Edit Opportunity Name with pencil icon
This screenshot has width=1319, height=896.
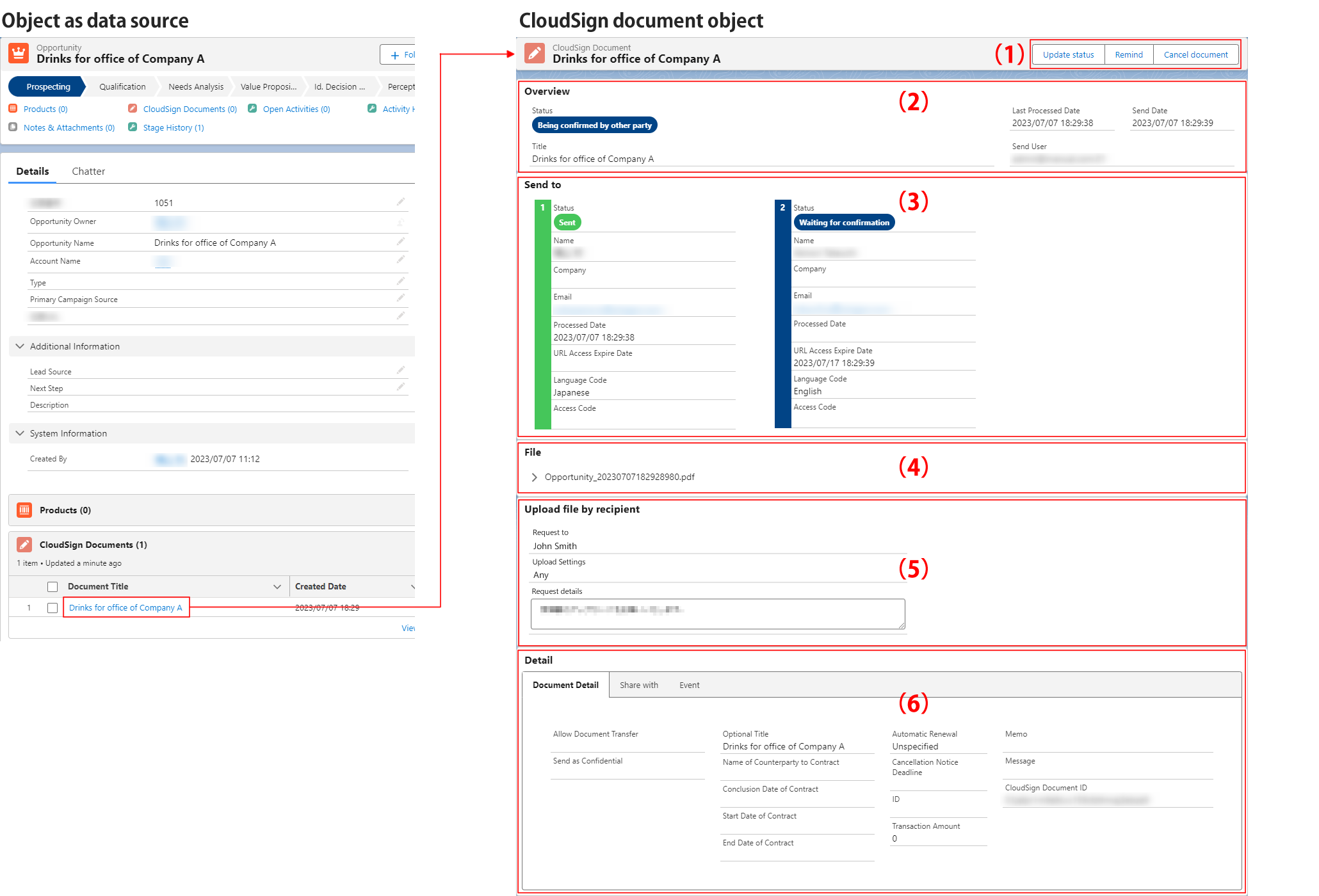pos(400,242)
